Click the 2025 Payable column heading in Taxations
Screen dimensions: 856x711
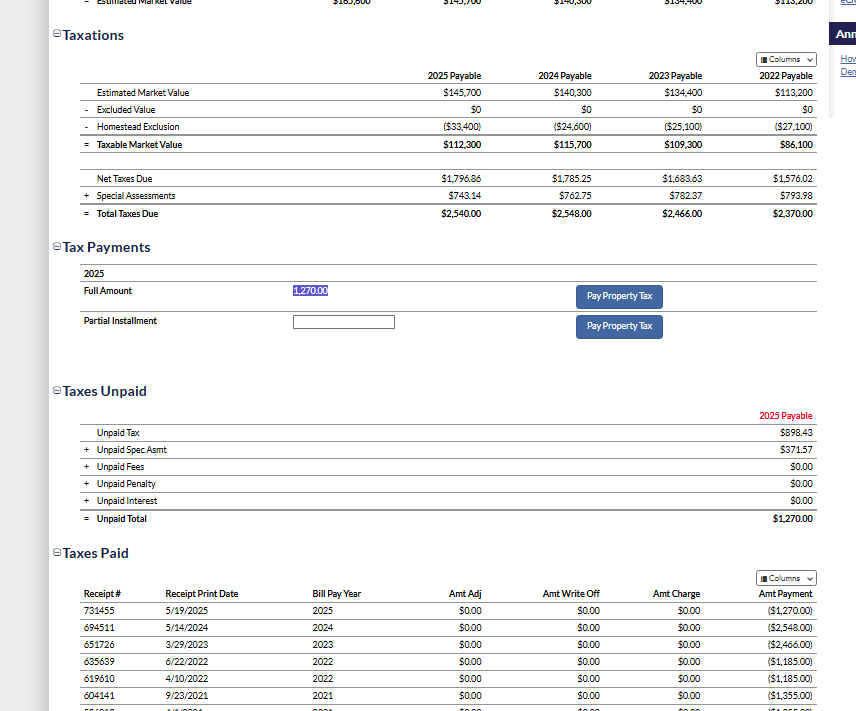coord(454,76)
